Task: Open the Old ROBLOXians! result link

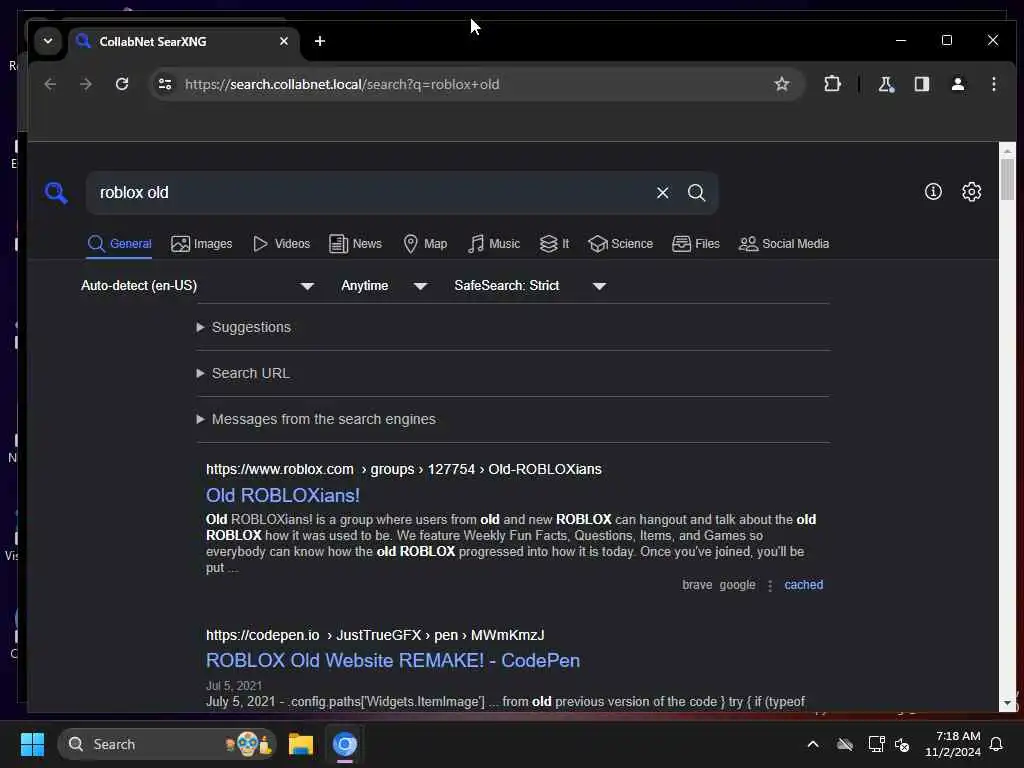Action: point(283,495)
